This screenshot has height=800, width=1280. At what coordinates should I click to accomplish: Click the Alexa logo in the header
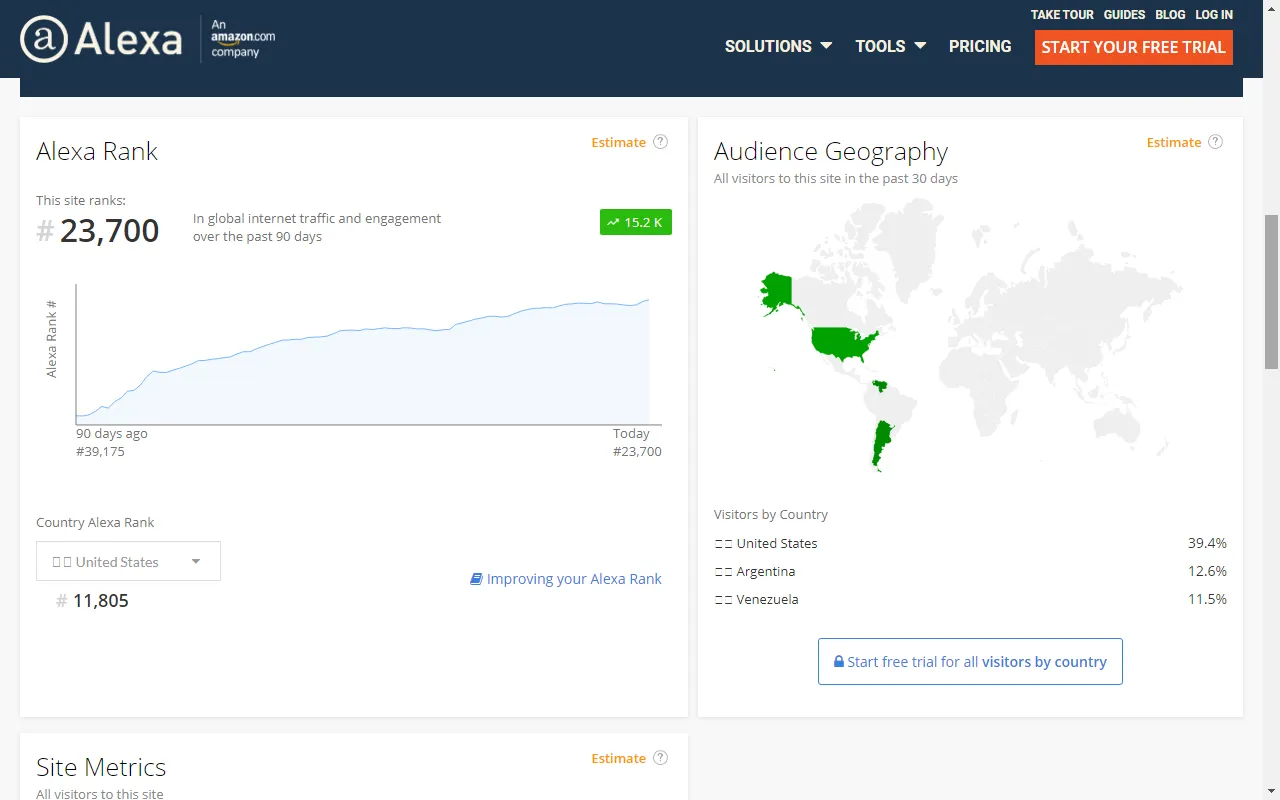(101, 40)
